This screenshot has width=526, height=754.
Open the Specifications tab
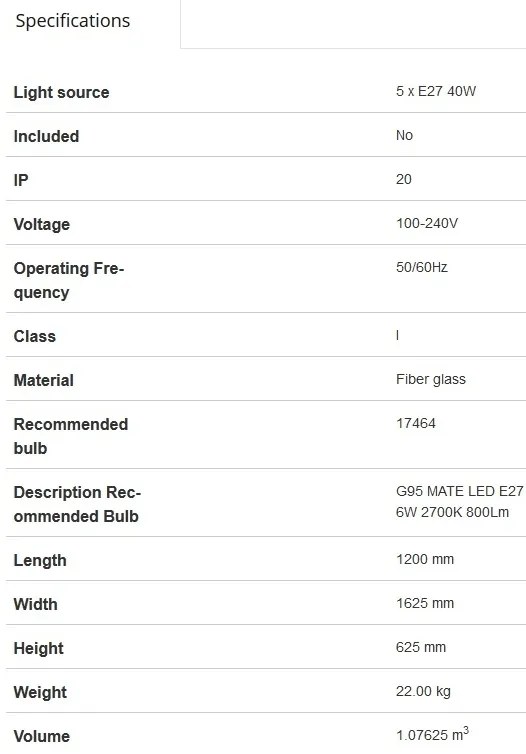click(73, 21)
